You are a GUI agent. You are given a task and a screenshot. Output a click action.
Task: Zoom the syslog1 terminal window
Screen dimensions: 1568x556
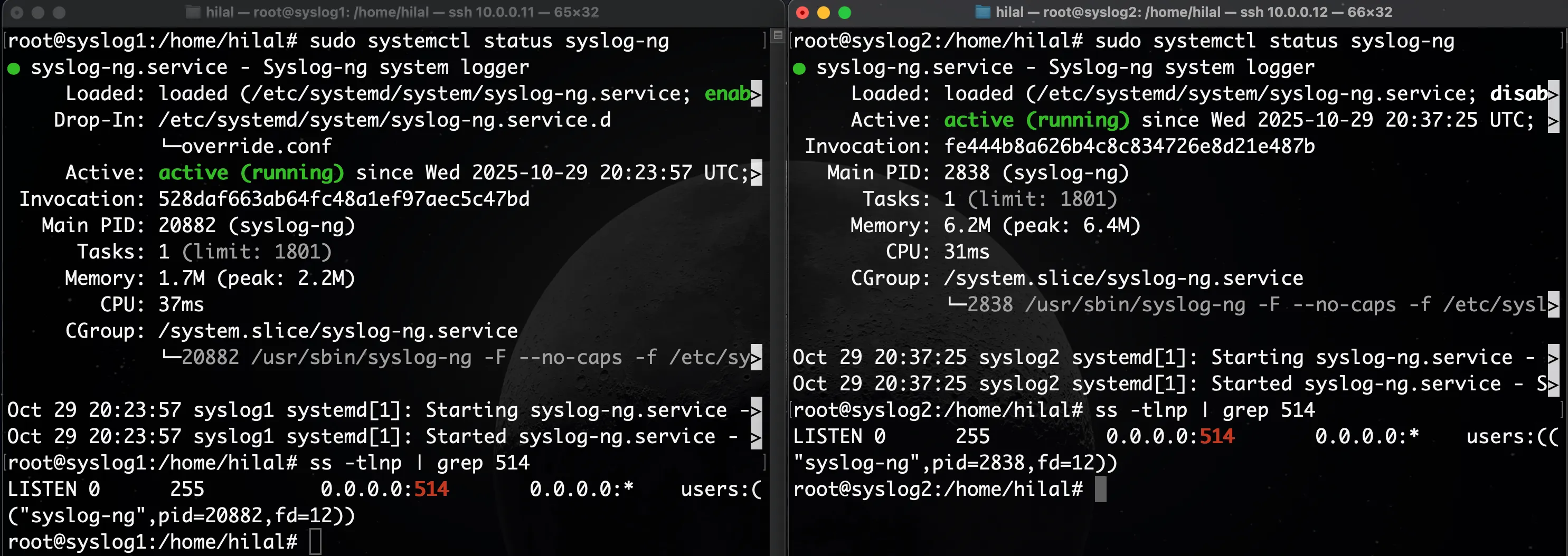[x=59, y=12]
